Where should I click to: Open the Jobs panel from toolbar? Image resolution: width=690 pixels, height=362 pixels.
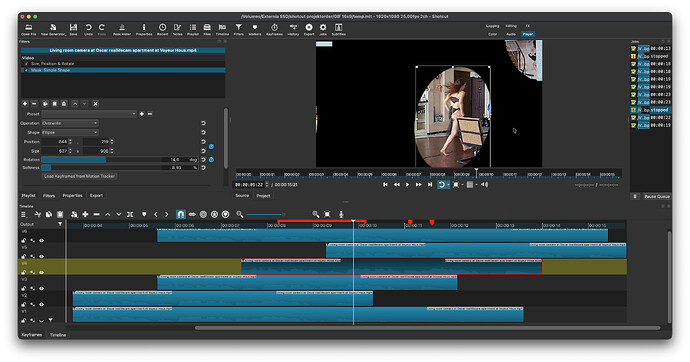(323, 29)
